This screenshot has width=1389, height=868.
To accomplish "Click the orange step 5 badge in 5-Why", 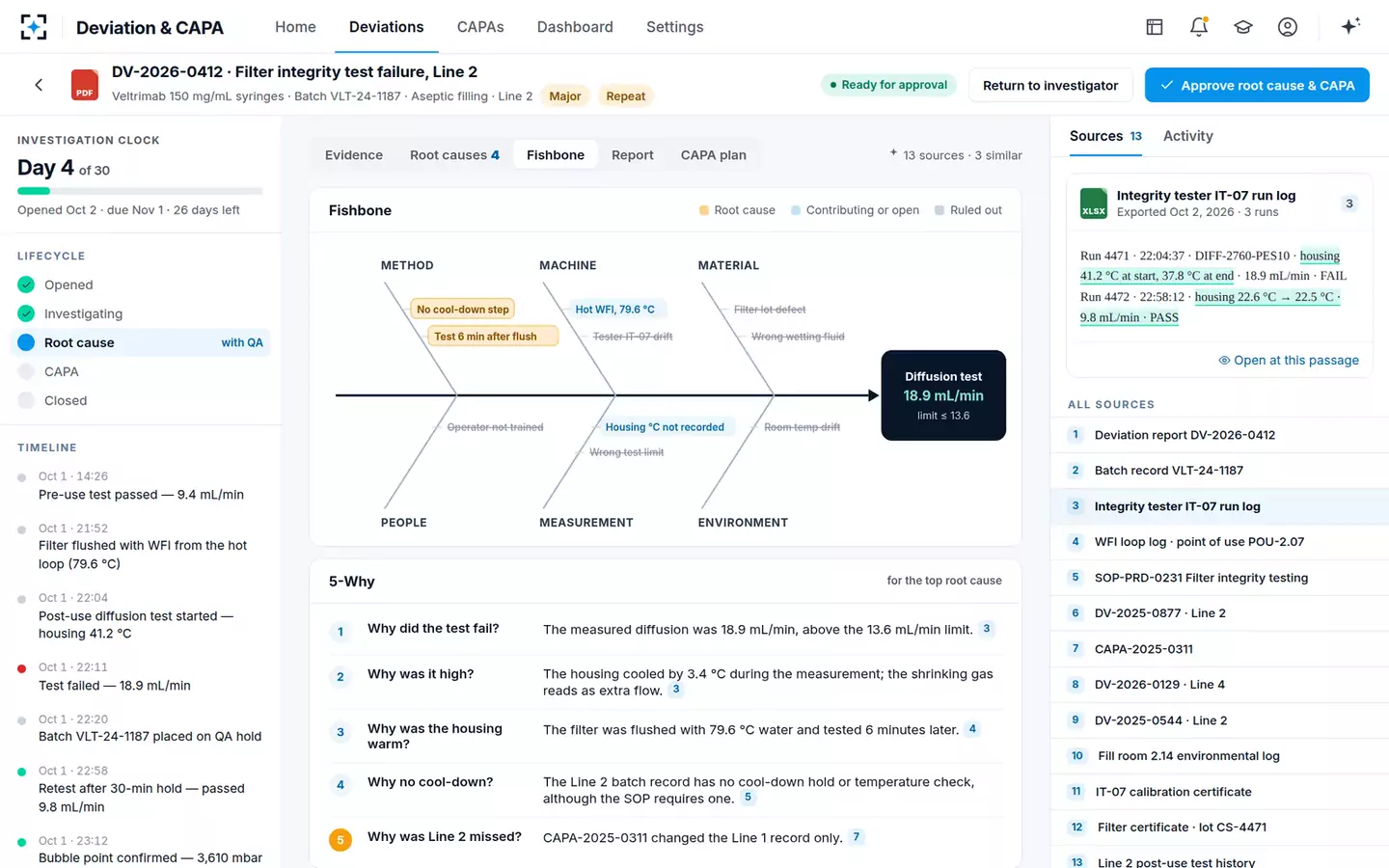I will pyautogui.click(x=340, y=840).
